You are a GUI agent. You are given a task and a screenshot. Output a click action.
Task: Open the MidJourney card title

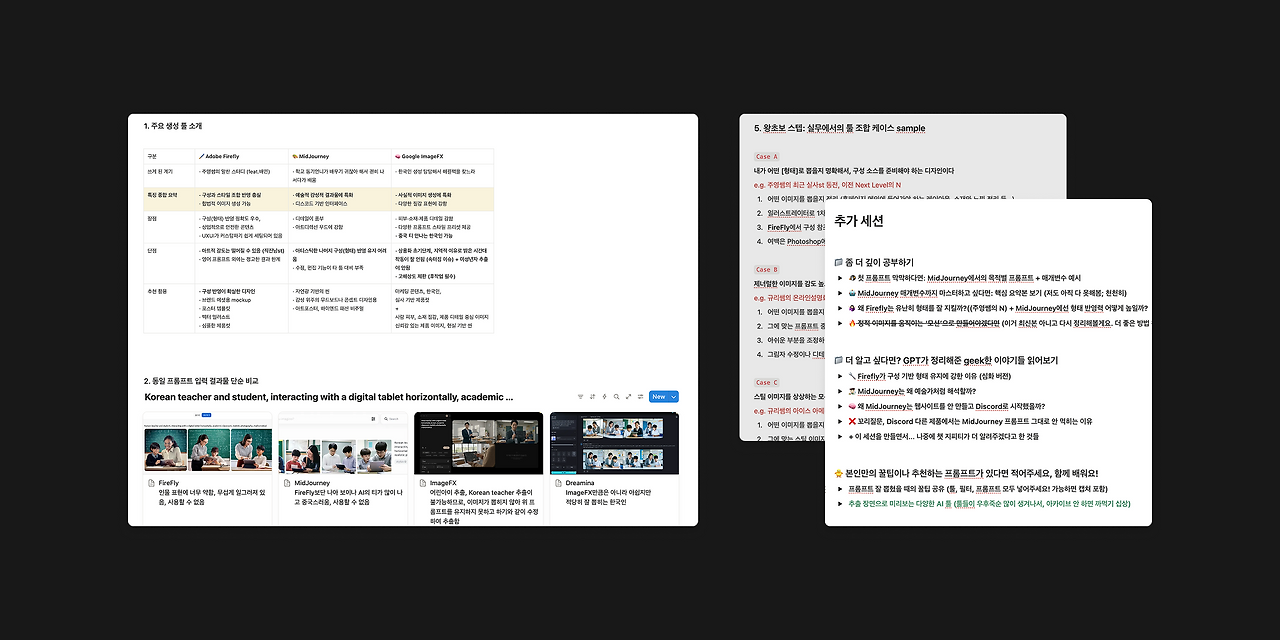(x=312, y=483)
